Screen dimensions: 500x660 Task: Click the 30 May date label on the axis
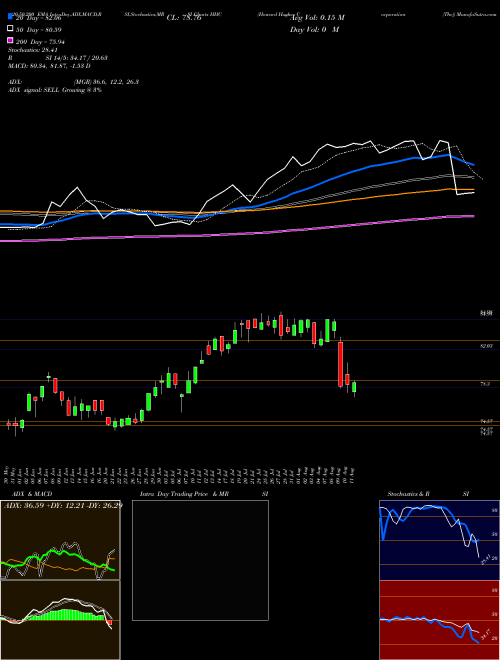point(8,475)
